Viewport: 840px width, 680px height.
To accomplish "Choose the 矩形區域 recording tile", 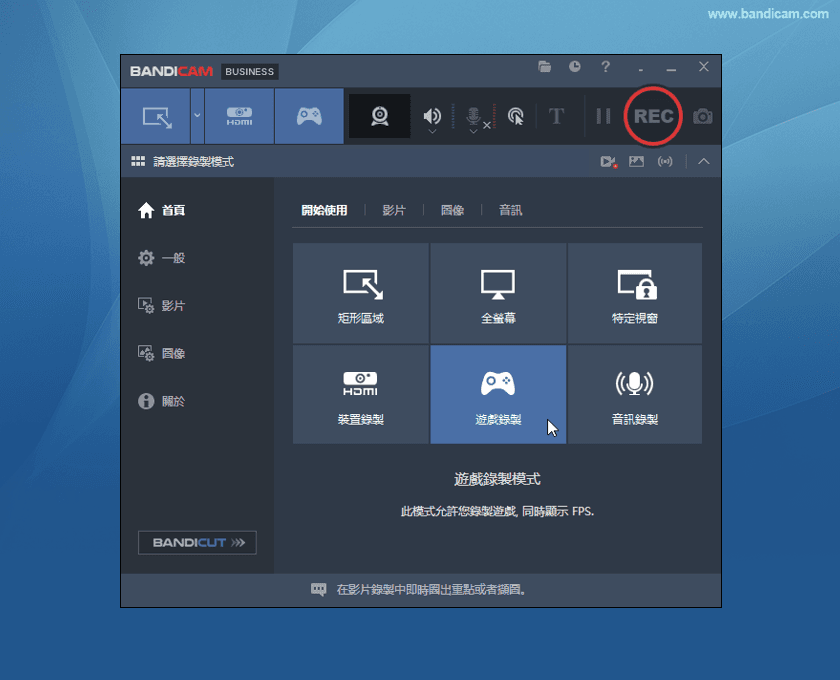I will coord(361,293).
